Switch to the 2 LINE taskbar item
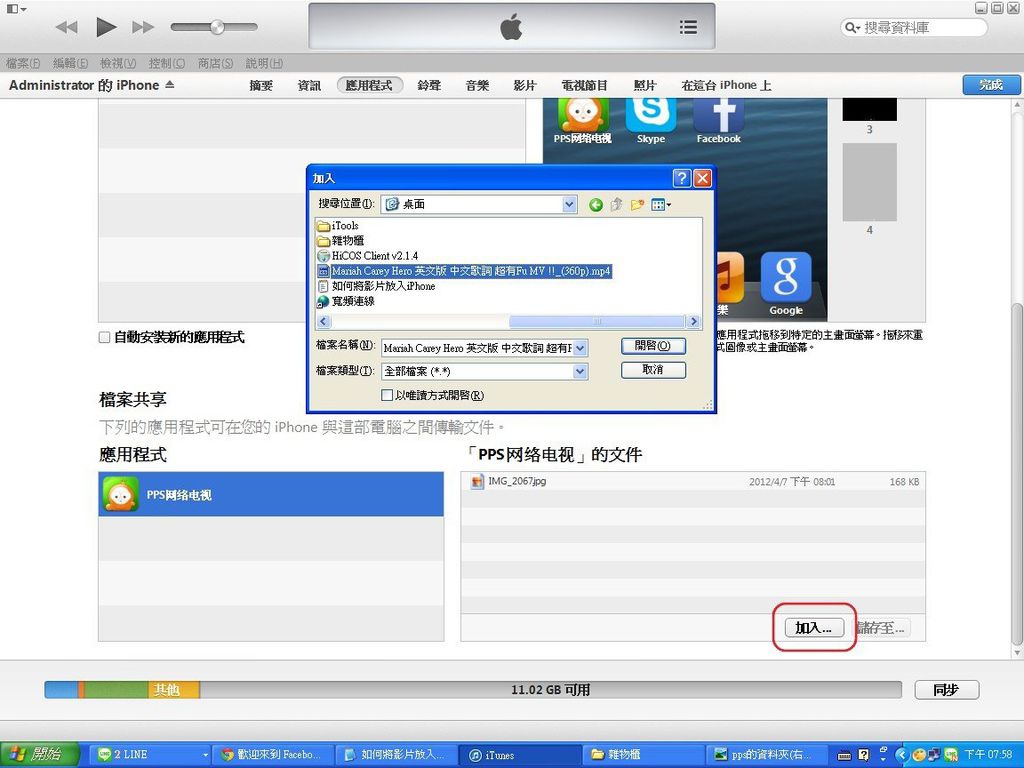 (152, 754)
